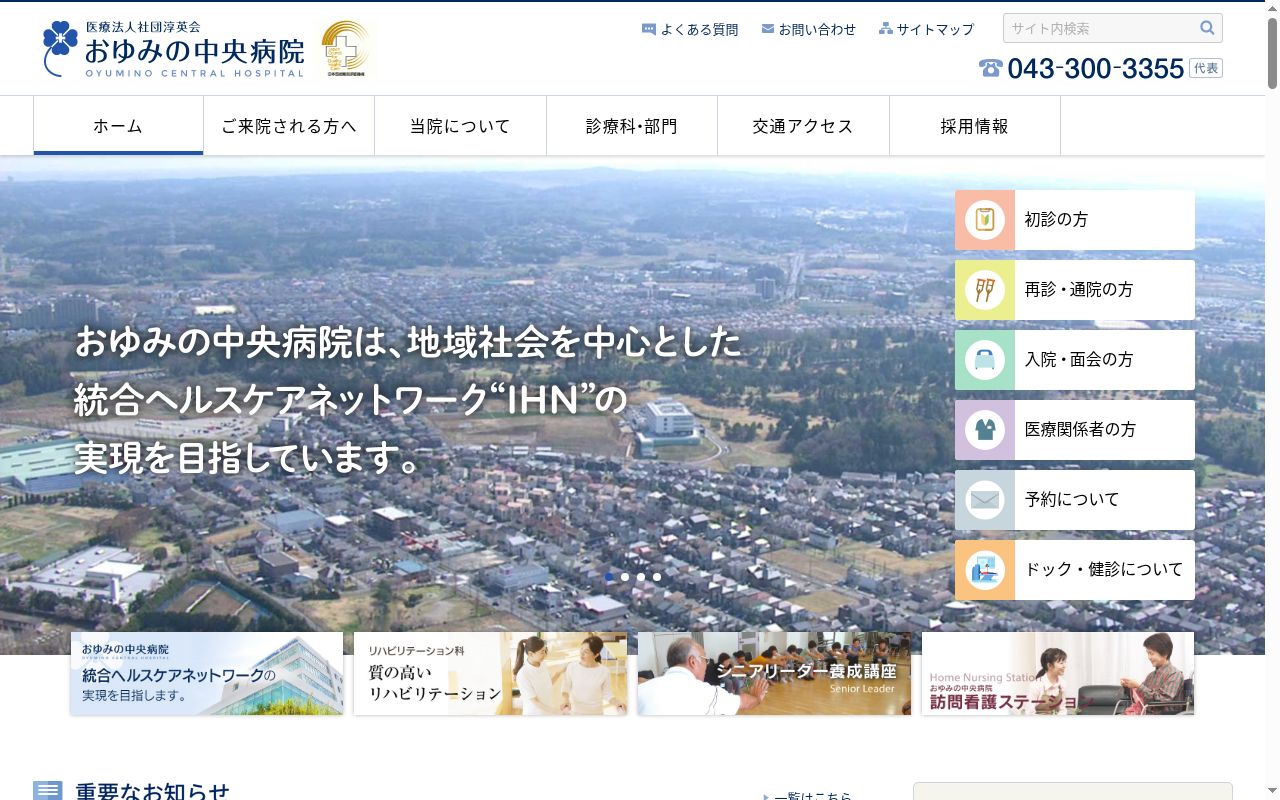Viewport: 1280px width, 800px height.
Task: Click the envelope icon for 予約について
Action: [x=985, y=500]
